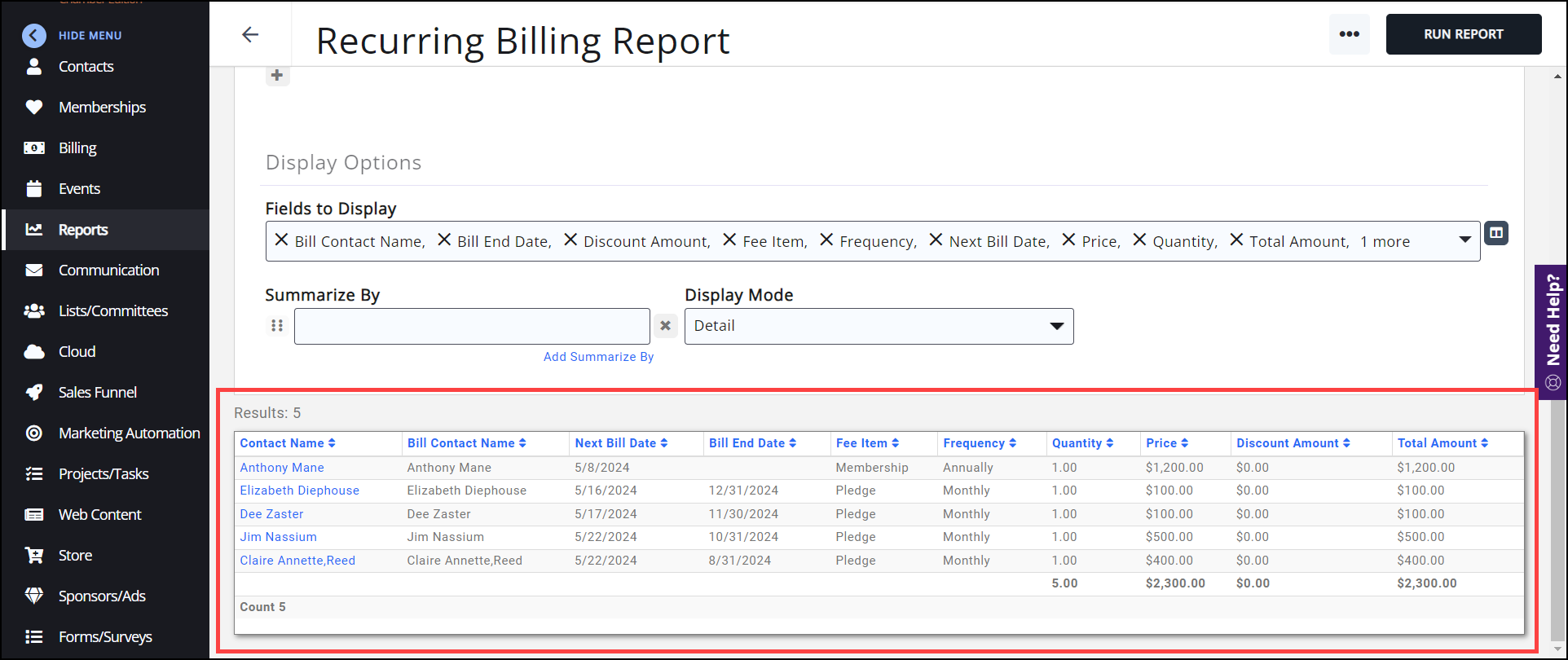Remove the Total Amount field tag

1236,240
